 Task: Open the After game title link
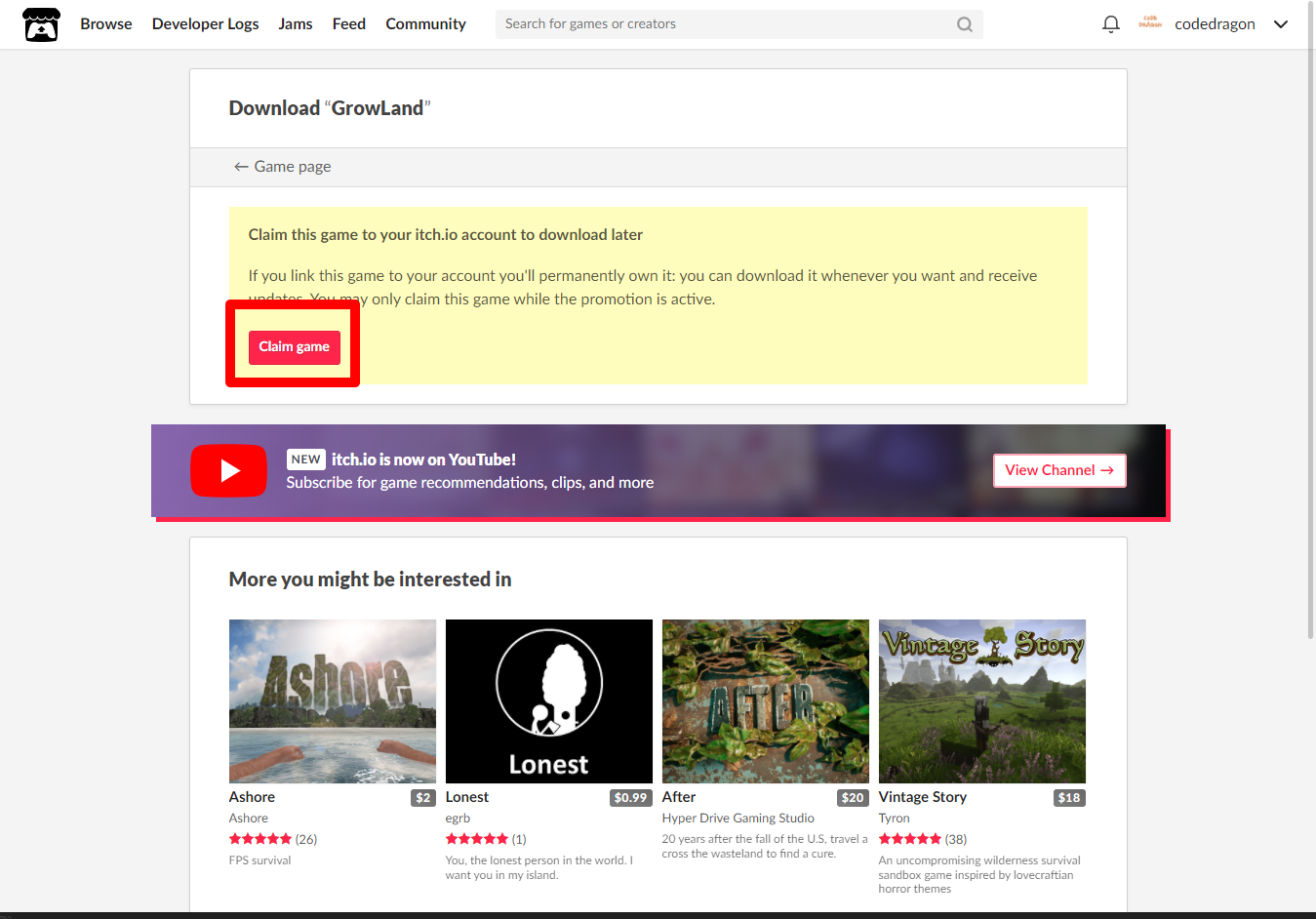(x=679, y=797)
